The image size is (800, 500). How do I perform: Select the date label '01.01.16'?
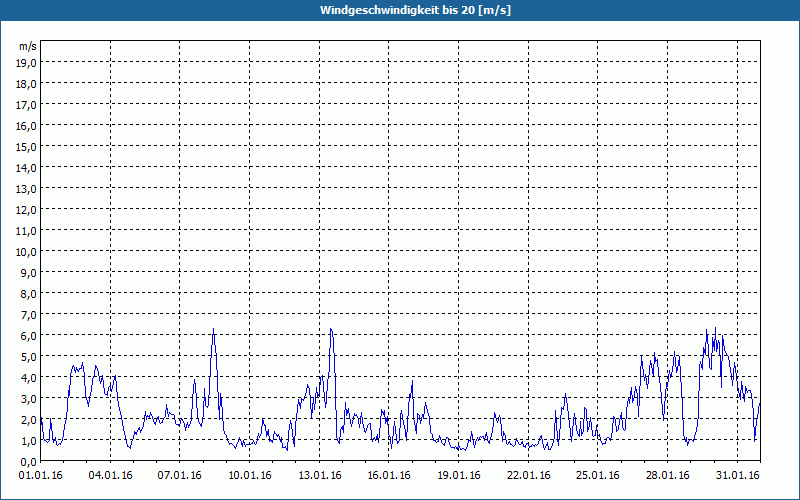(40, 476)
